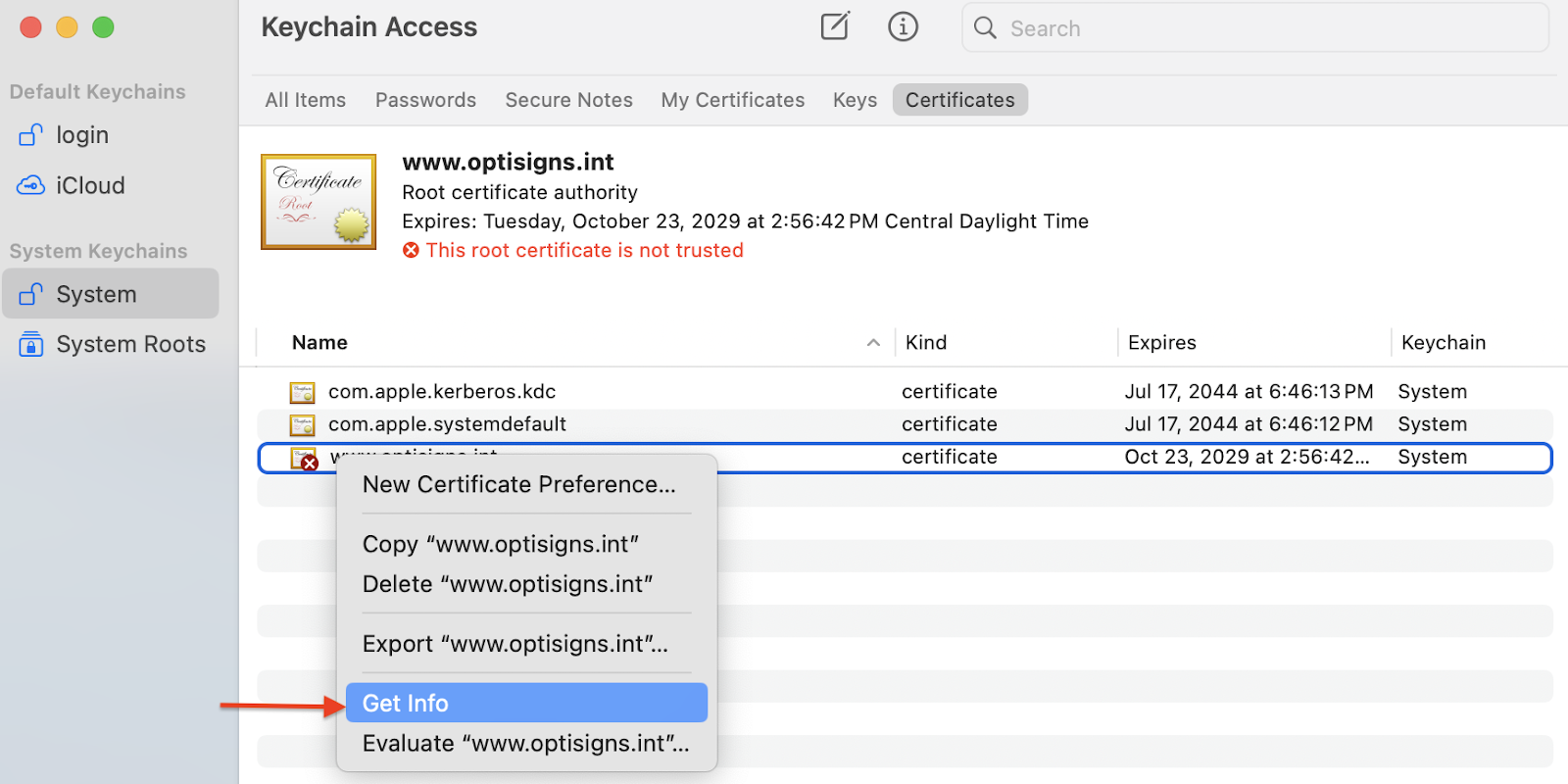The width and height of the screenshot is (1568, 784).
Task: Sort by the Kind column header
Action: [x=926, y=343]
